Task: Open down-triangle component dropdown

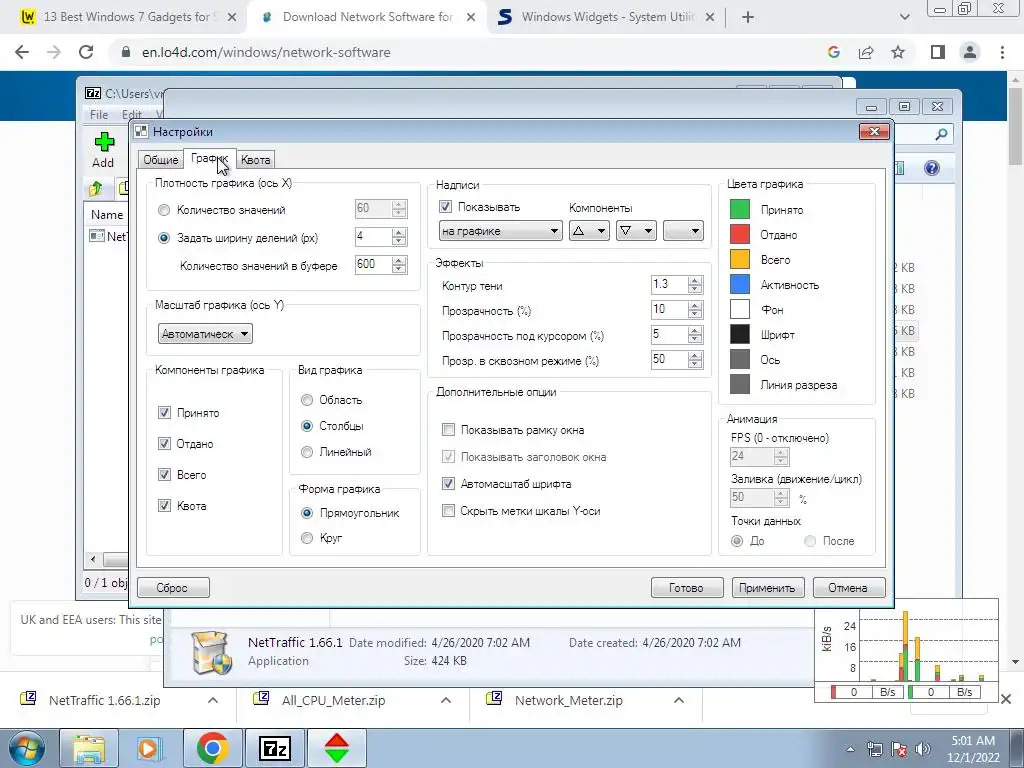Action: 636,231
